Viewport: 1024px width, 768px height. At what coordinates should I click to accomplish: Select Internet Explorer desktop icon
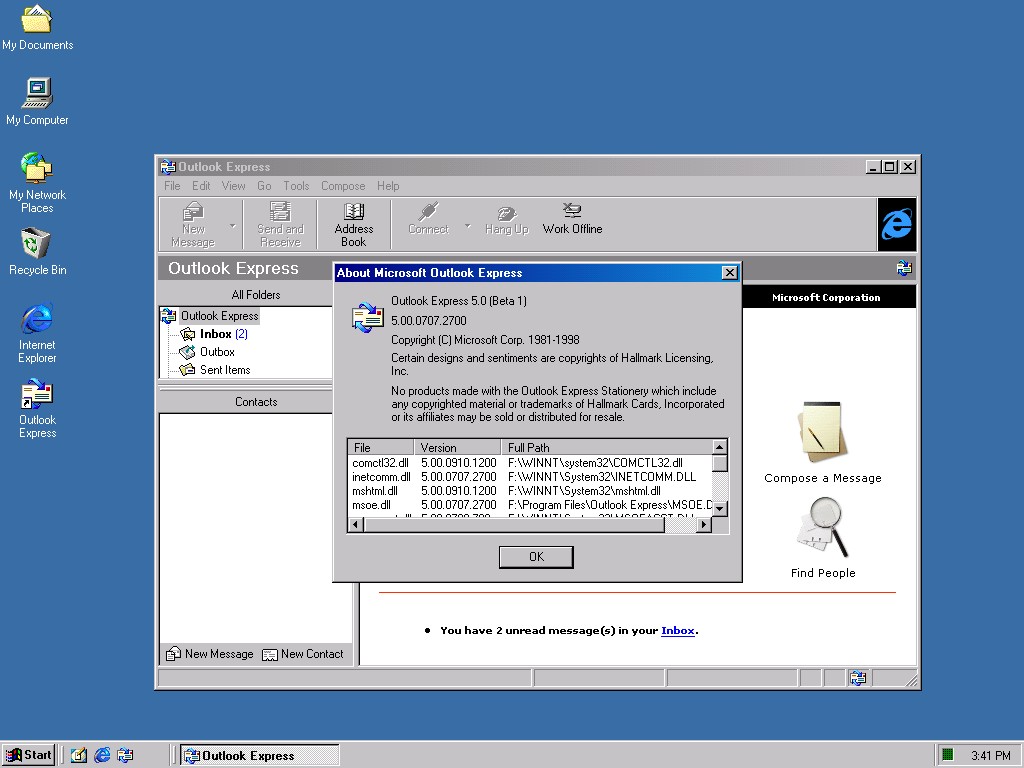37,333
